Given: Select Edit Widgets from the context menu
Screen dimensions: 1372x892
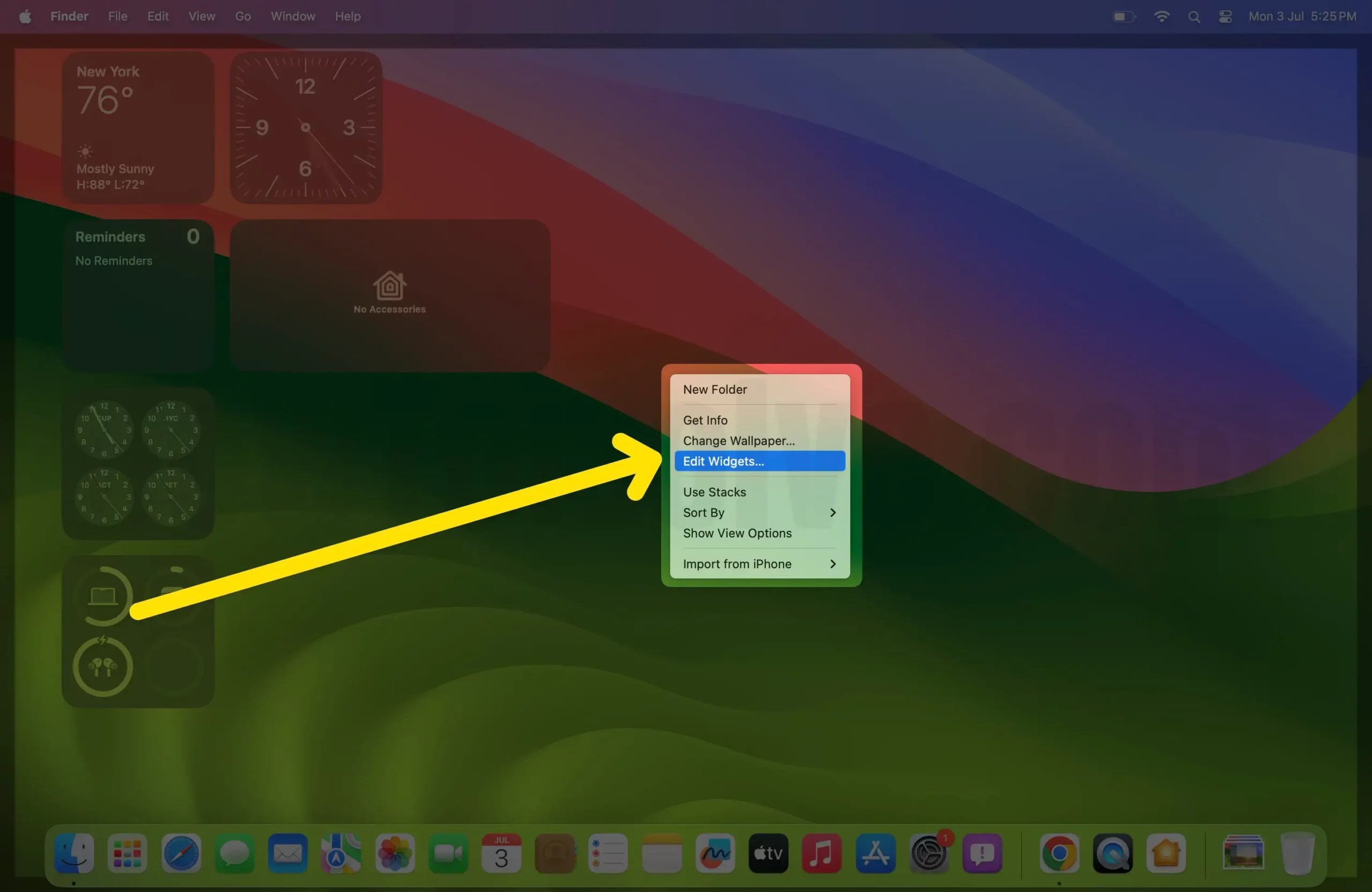Looking at the screenshot, I should click(724, 461).
